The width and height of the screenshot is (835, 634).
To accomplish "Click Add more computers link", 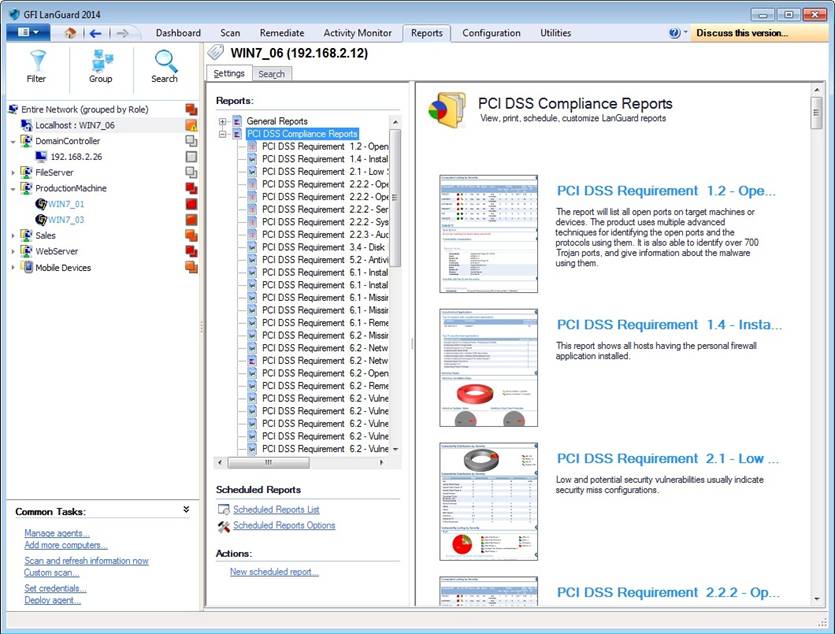I will (66, 545).
